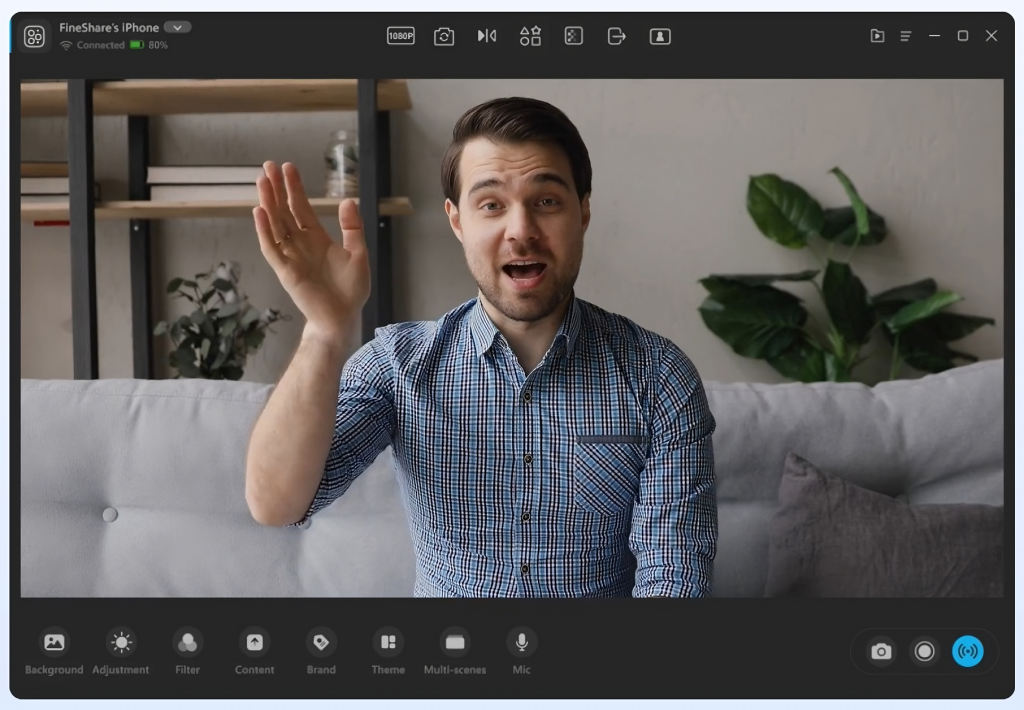This screenshot has height=710, width=1024.
Task: Open the video library play icon
Action: tap(877, 36)
